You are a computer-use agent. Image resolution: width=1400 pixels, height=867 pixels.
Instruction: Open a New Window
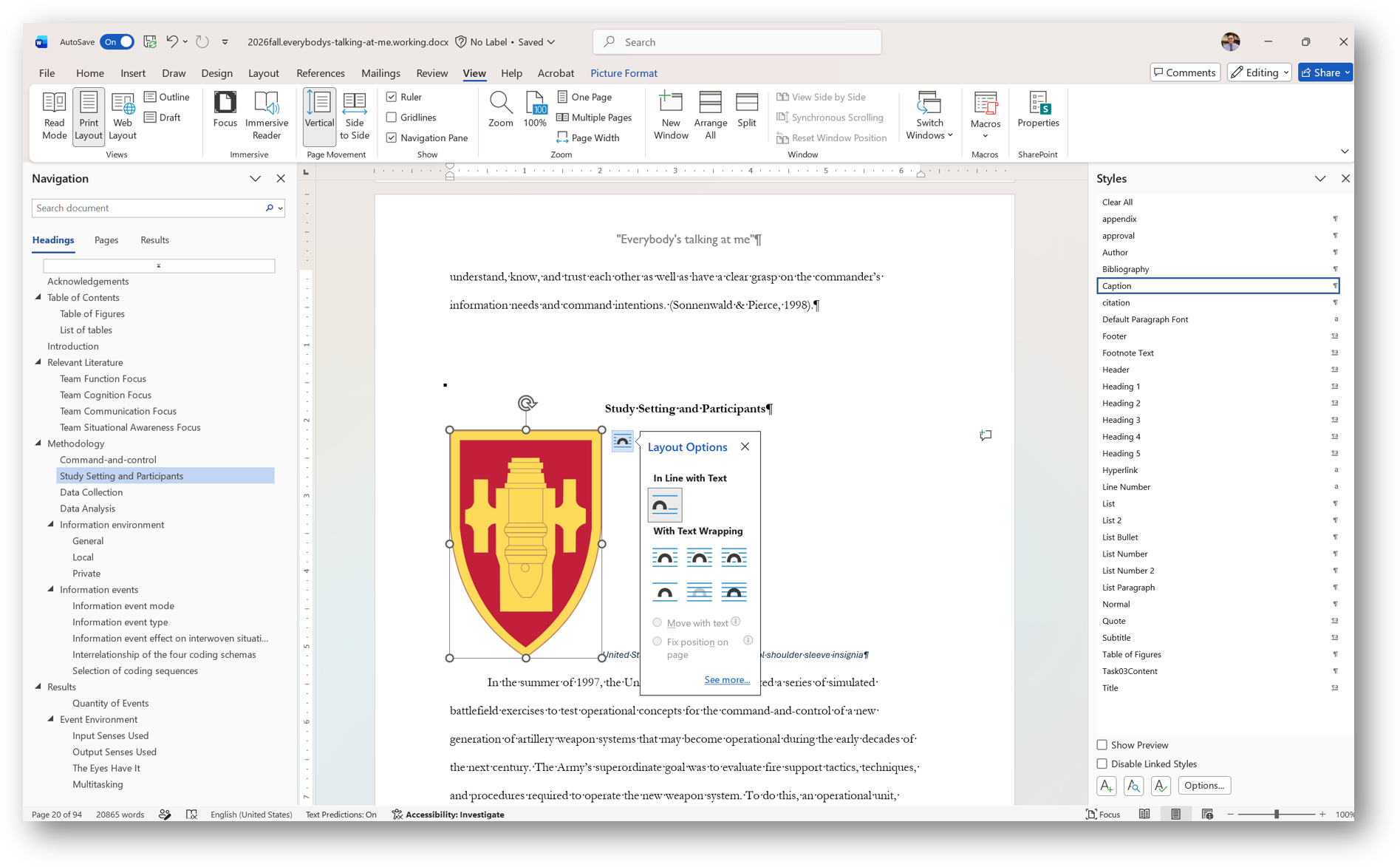click(x=671, y=115)
